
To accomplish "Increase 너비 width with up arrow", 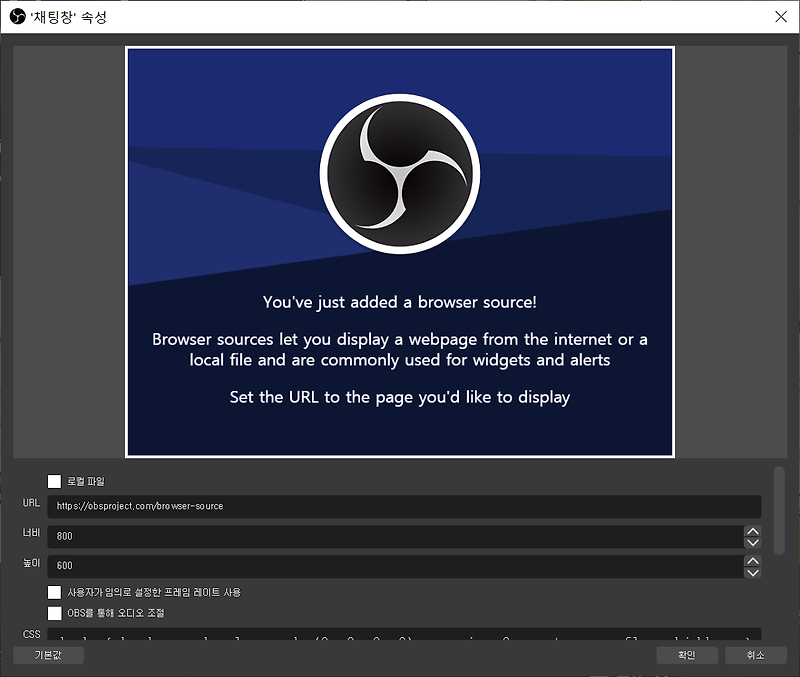I will click(x=753, y=531).
